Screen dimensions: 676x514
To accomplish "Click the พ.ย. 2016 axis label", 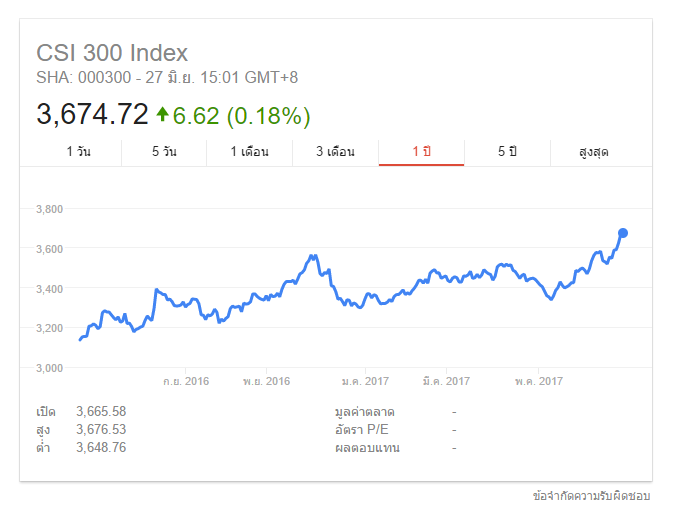I will coord(266,381).
